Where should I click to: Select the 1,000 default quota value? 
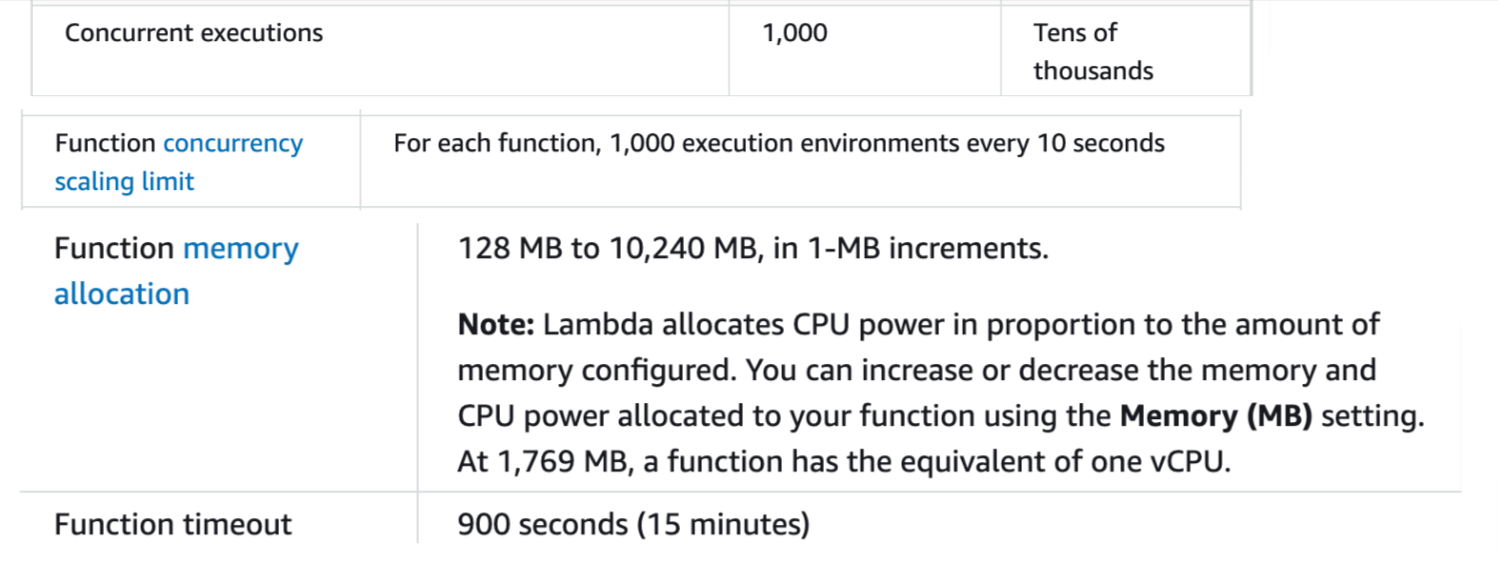pyautogui.click(x=795, y=33)
